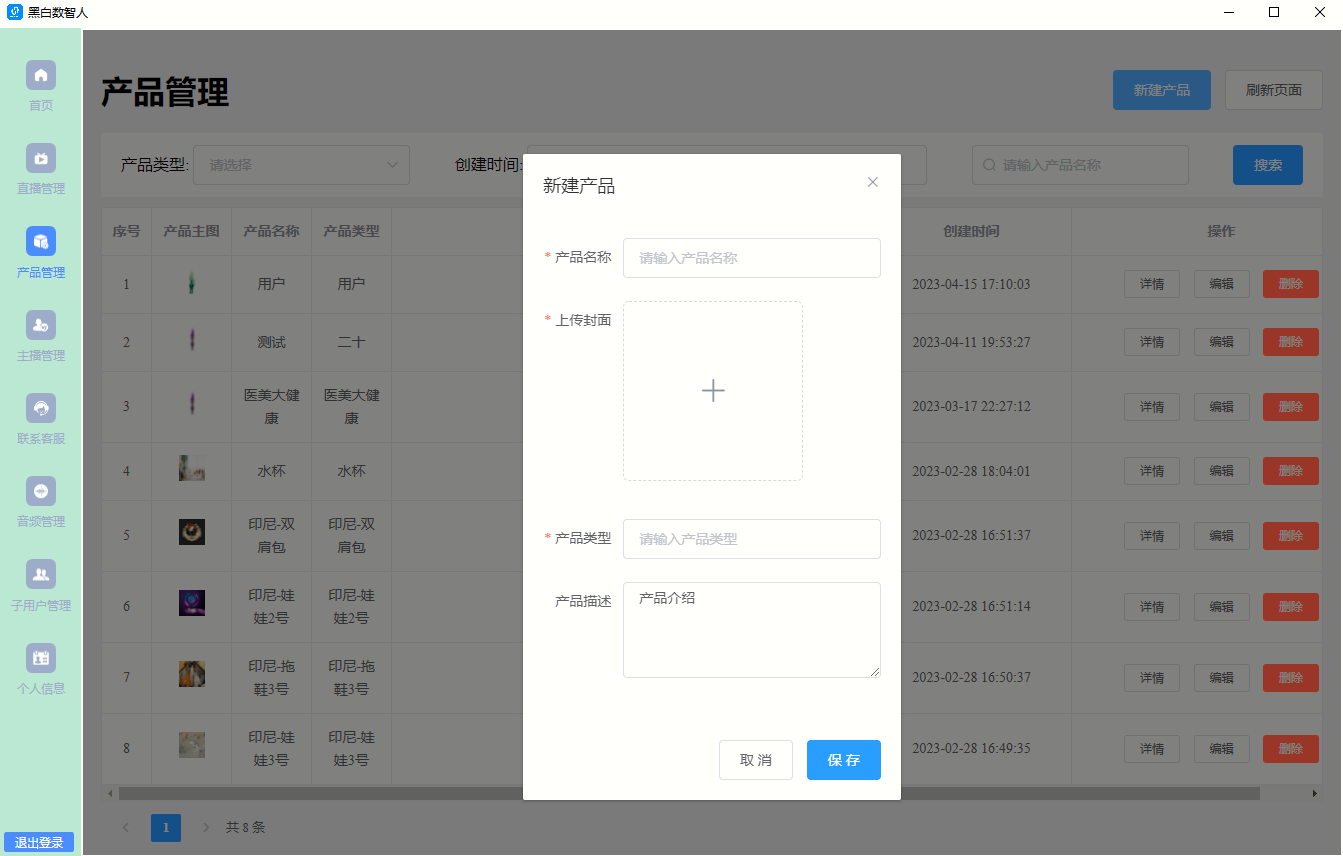Click product thumbnail in row 7
Viewport: 1343px width, 856px height.
click(x=192, y=674)
